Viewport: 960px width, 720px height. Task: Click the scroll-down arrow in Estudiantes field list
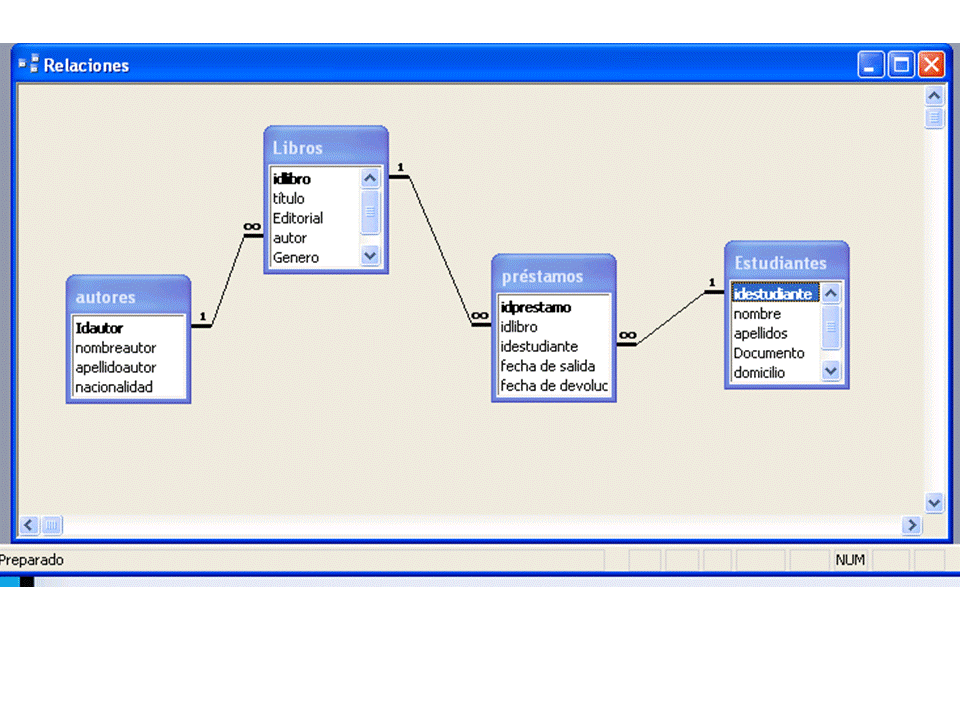point(830,371)
